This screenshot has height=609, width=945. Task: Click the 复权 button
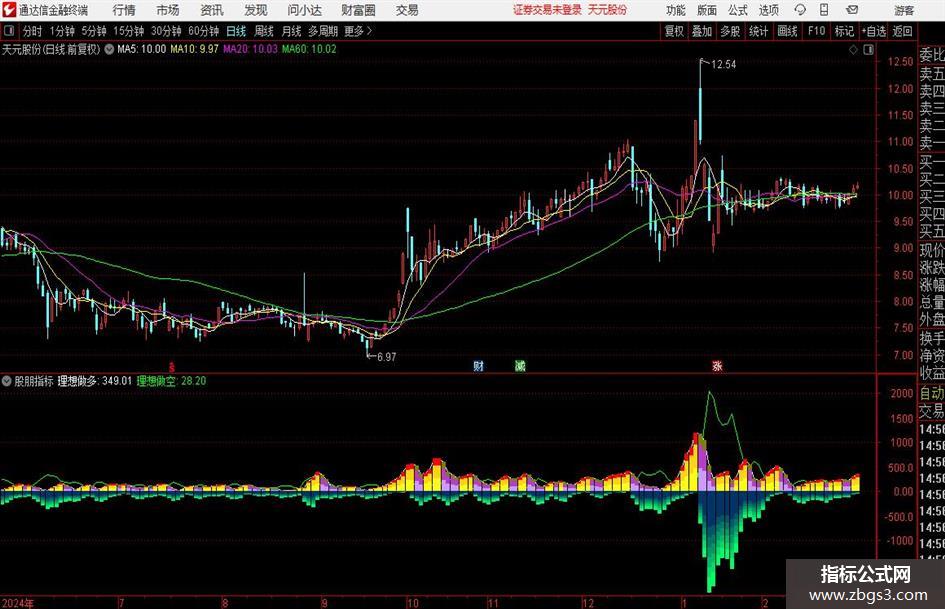coord(674,31)
